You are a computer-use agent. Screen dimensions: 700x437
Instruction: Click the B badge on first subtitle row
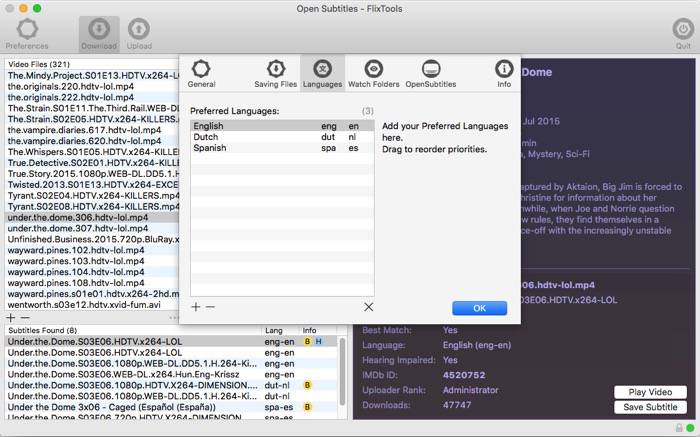coord(307,341)
